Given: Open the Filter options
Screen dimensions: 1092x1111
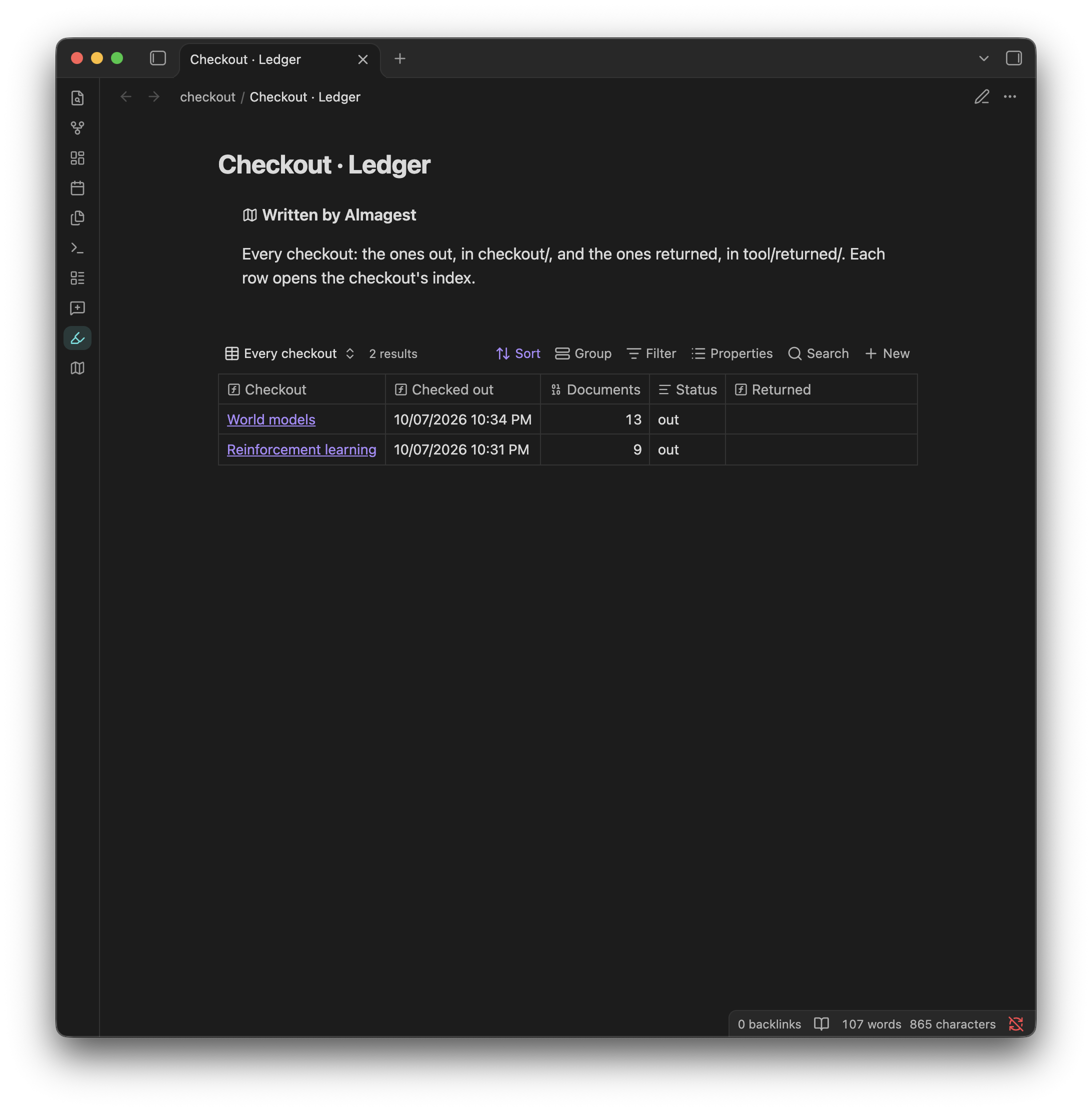Looking at the screenshot, I should pos(651,353).
